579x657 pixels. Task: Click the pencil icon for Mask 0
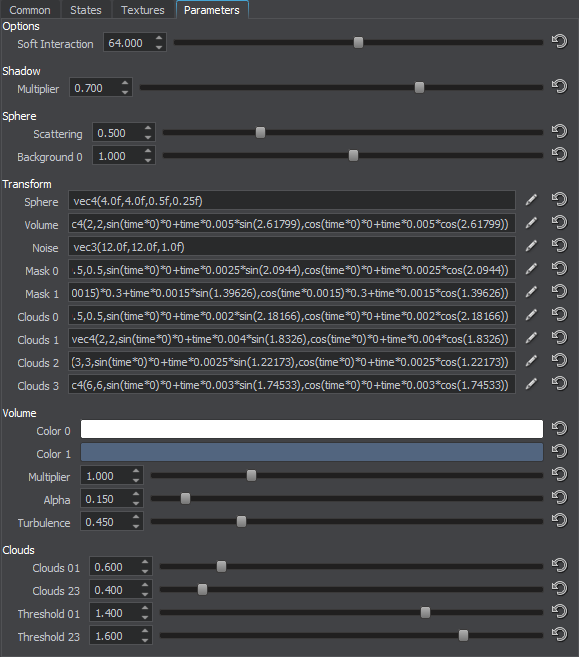click(x=531, y=269)
